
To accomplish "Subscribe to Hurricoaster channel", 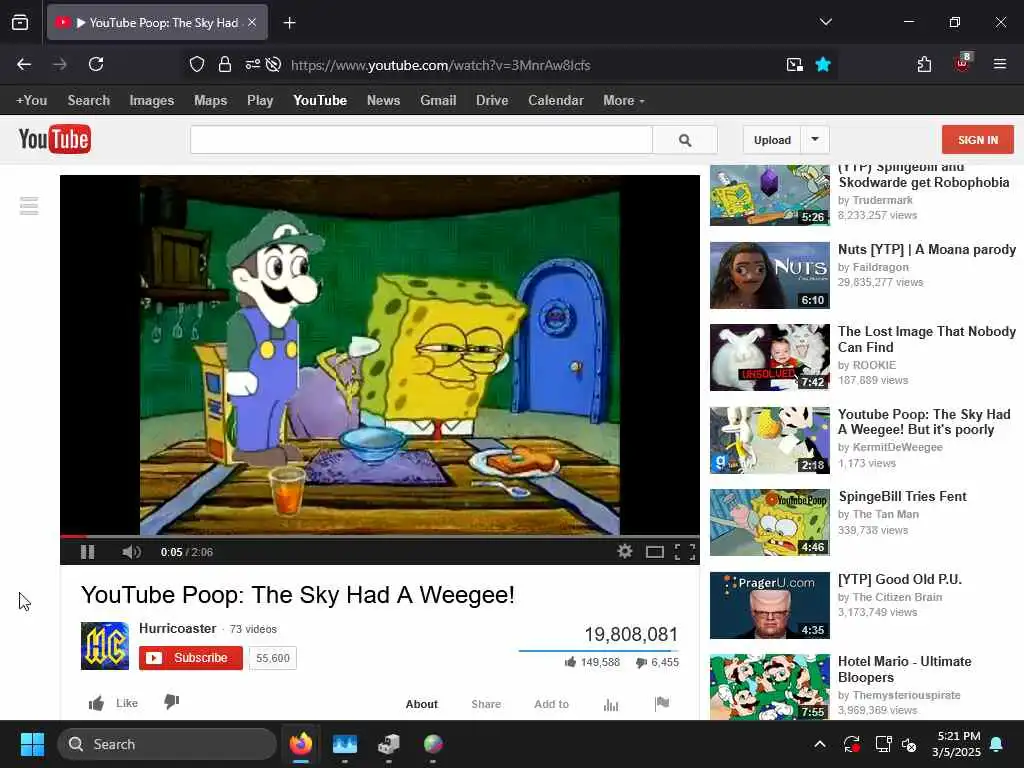I will pyautogui.click(x=191, y=658).
